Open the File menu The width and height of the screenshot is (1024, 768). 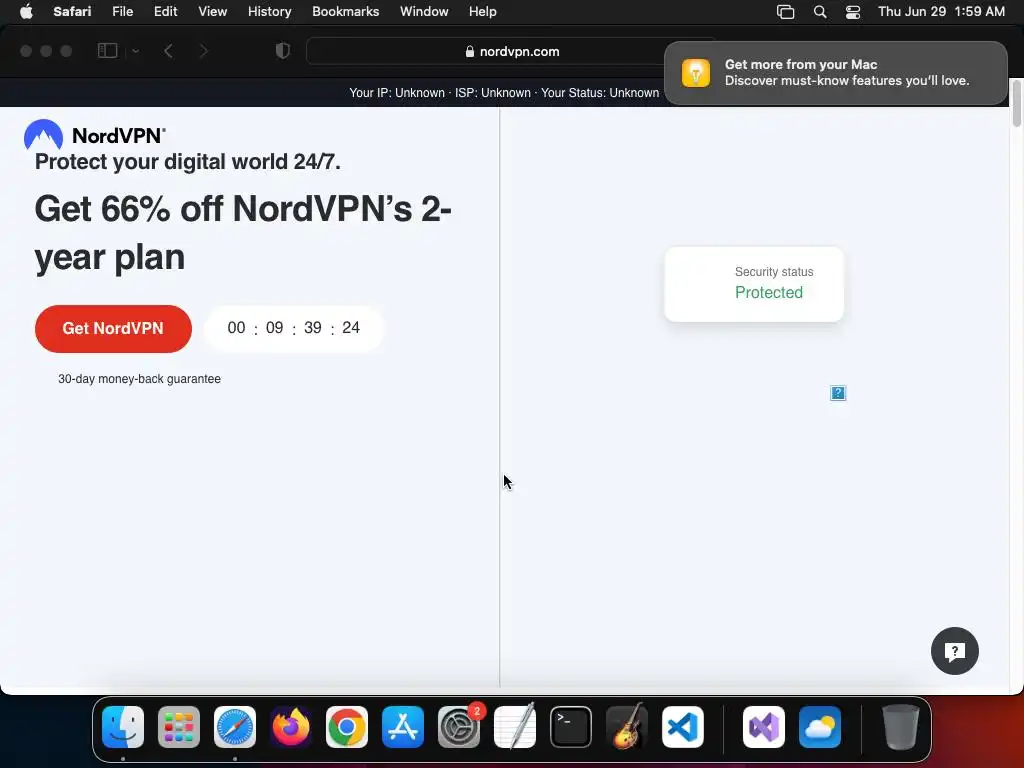click(x=122, y=12)
